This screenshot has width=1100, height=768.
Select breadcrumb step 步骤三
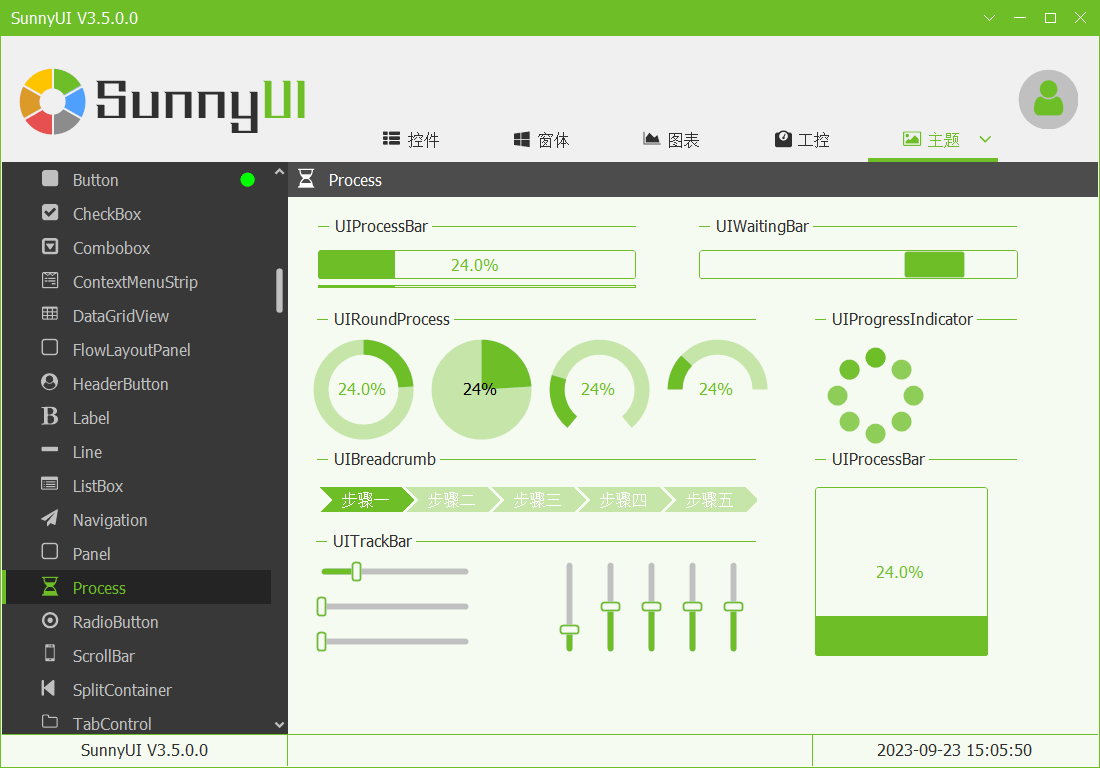(x=537, y=500)
